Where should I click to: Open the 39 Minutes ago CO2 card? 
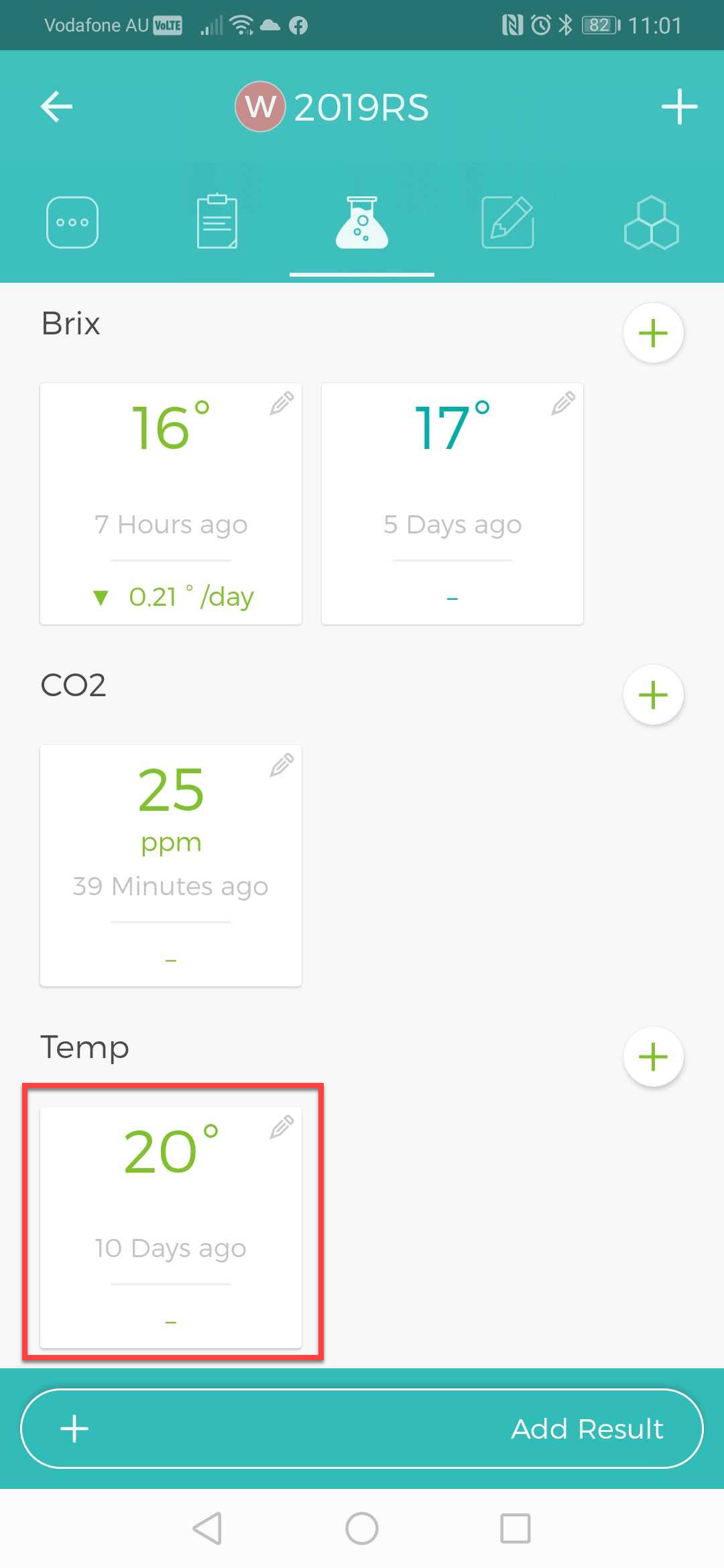click(x=171, y=866)
